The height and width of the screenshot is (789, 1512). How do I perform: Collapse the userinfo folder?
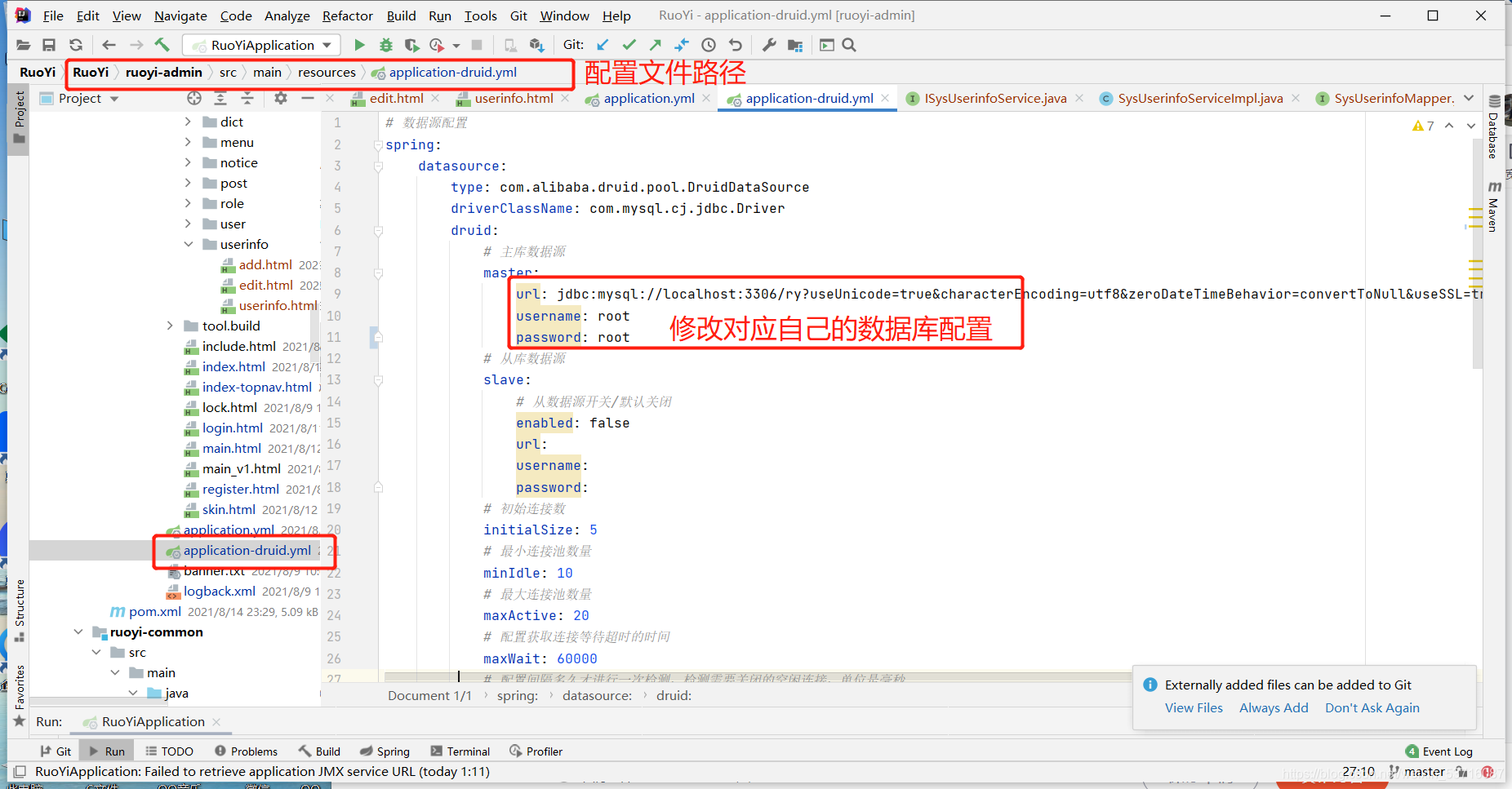click(x=188, y=244)
